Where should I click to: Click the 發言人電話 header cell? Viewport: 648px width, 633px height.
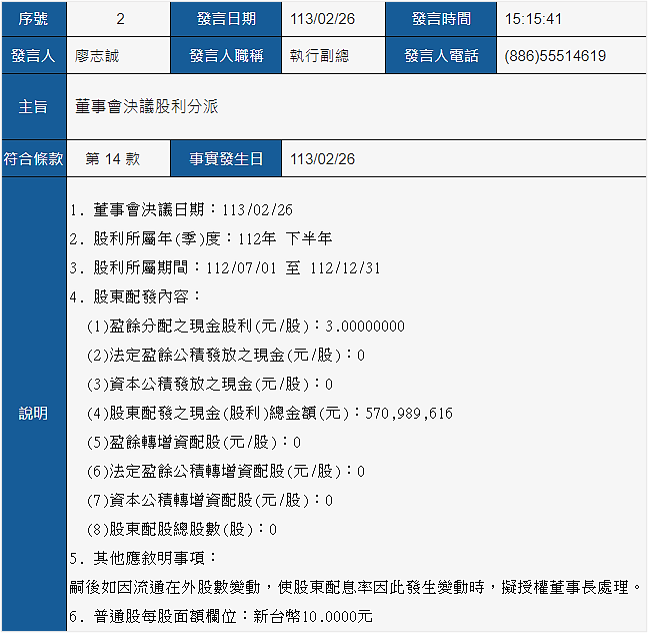(440, 56)
